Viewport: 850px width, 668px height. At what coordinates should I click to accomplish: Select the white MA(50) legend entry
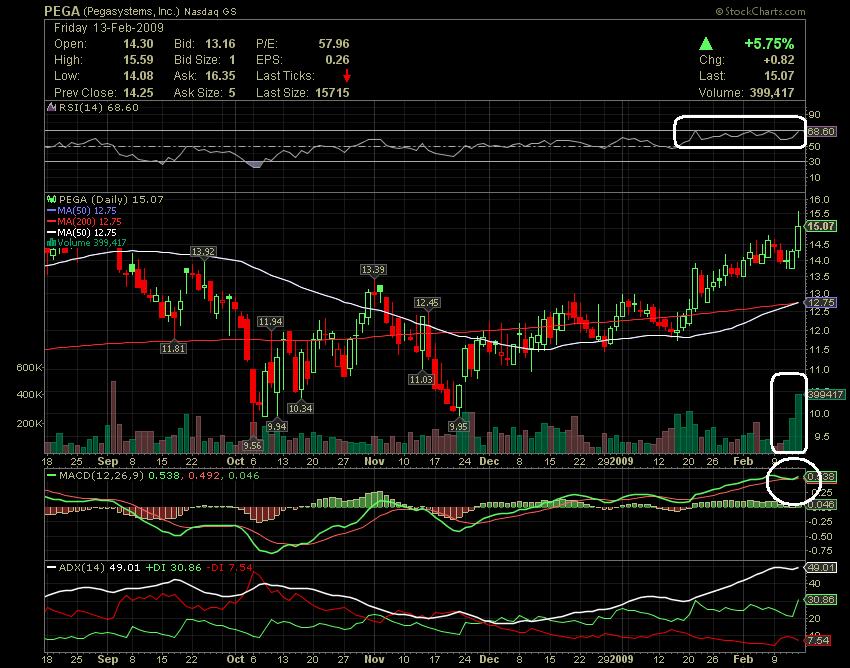point(81,232)
